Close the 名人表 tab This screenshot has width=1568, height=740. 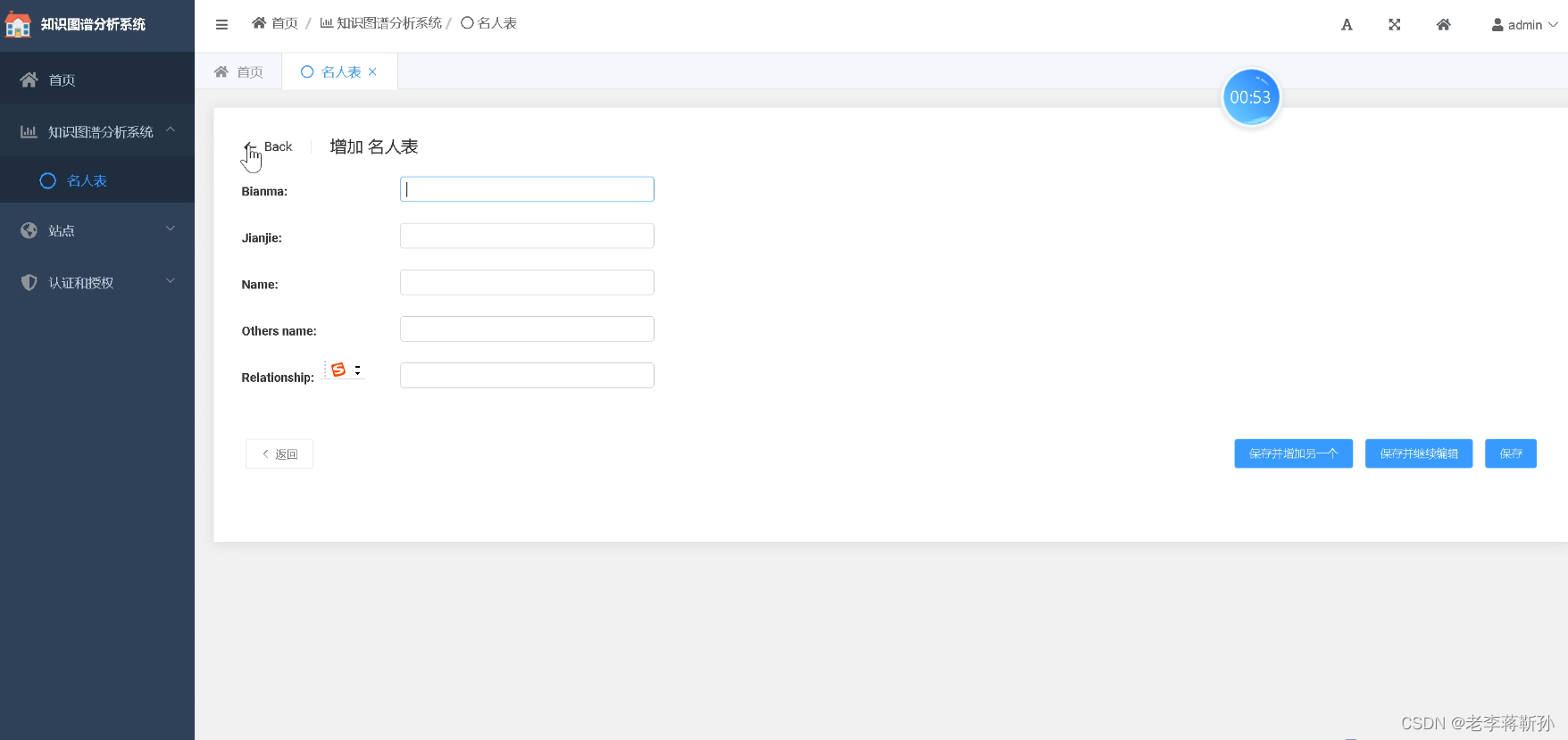(x=372, y=71)
